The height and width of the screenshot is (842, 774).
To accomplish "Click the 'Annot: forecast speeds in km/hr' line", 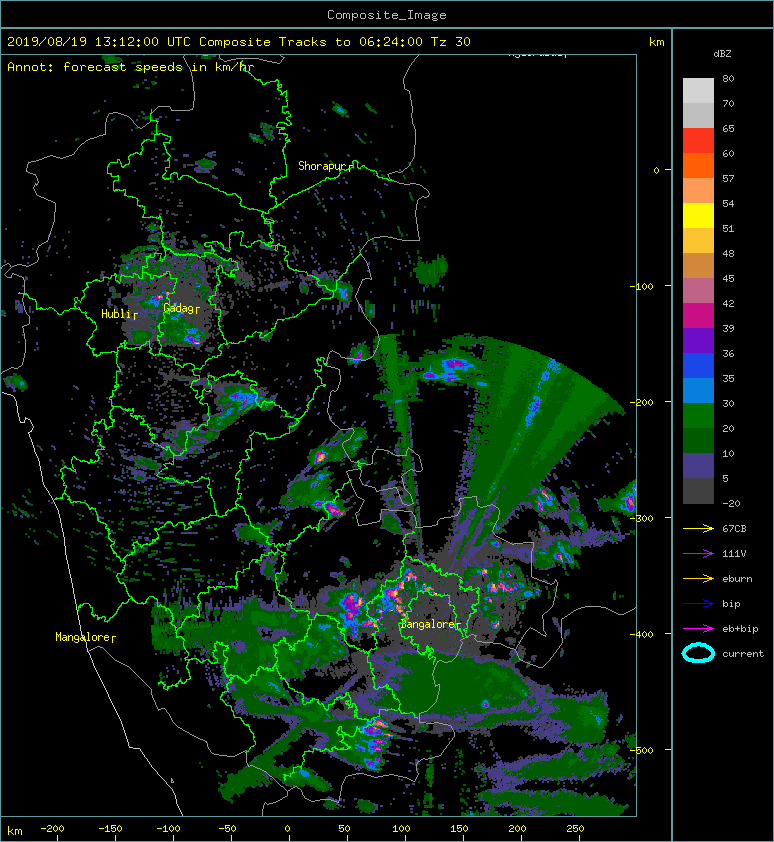I will (130, 67).
